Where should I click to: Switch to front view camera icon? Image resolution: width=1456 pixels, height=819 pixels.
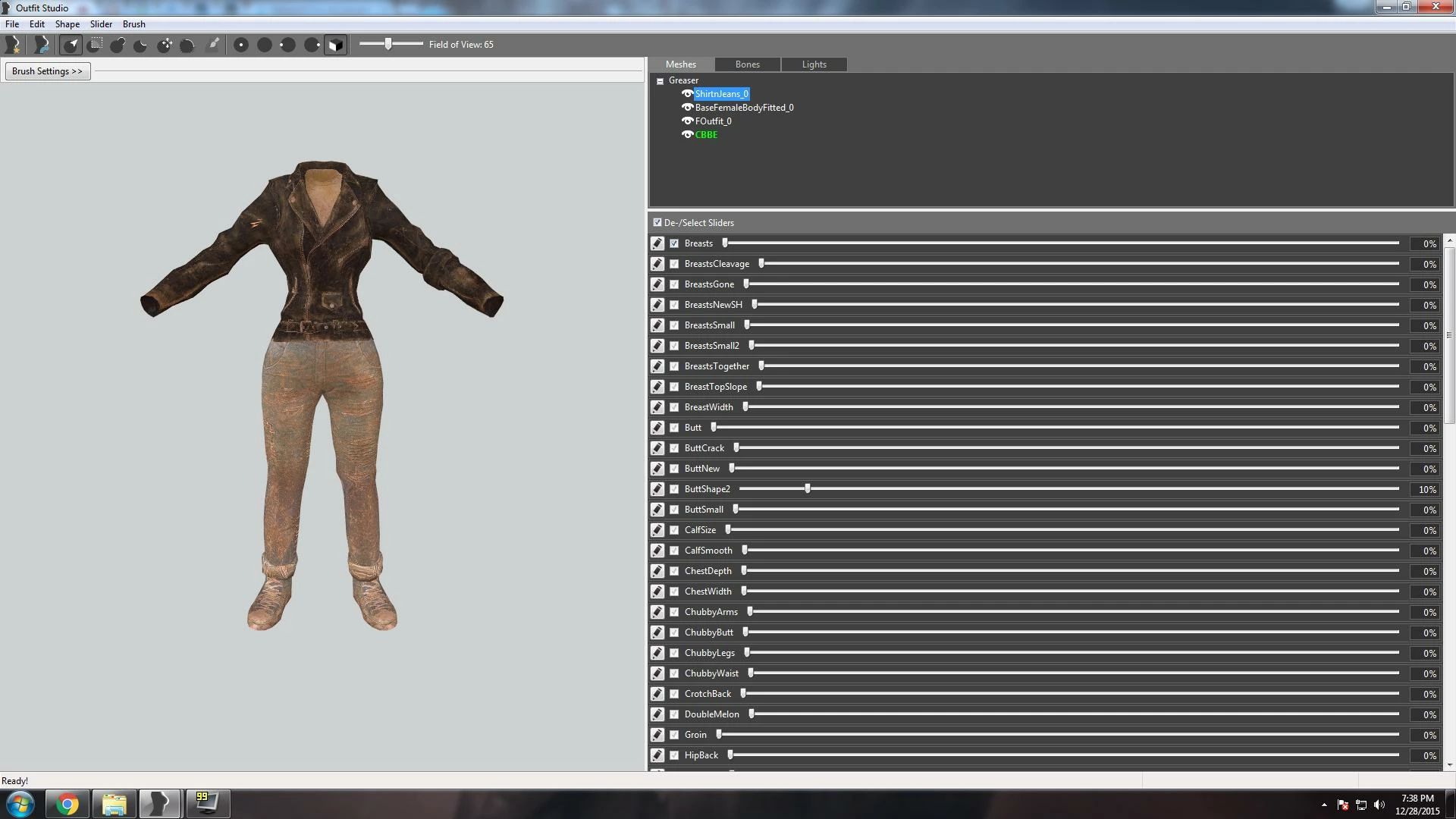coord(241,45)
